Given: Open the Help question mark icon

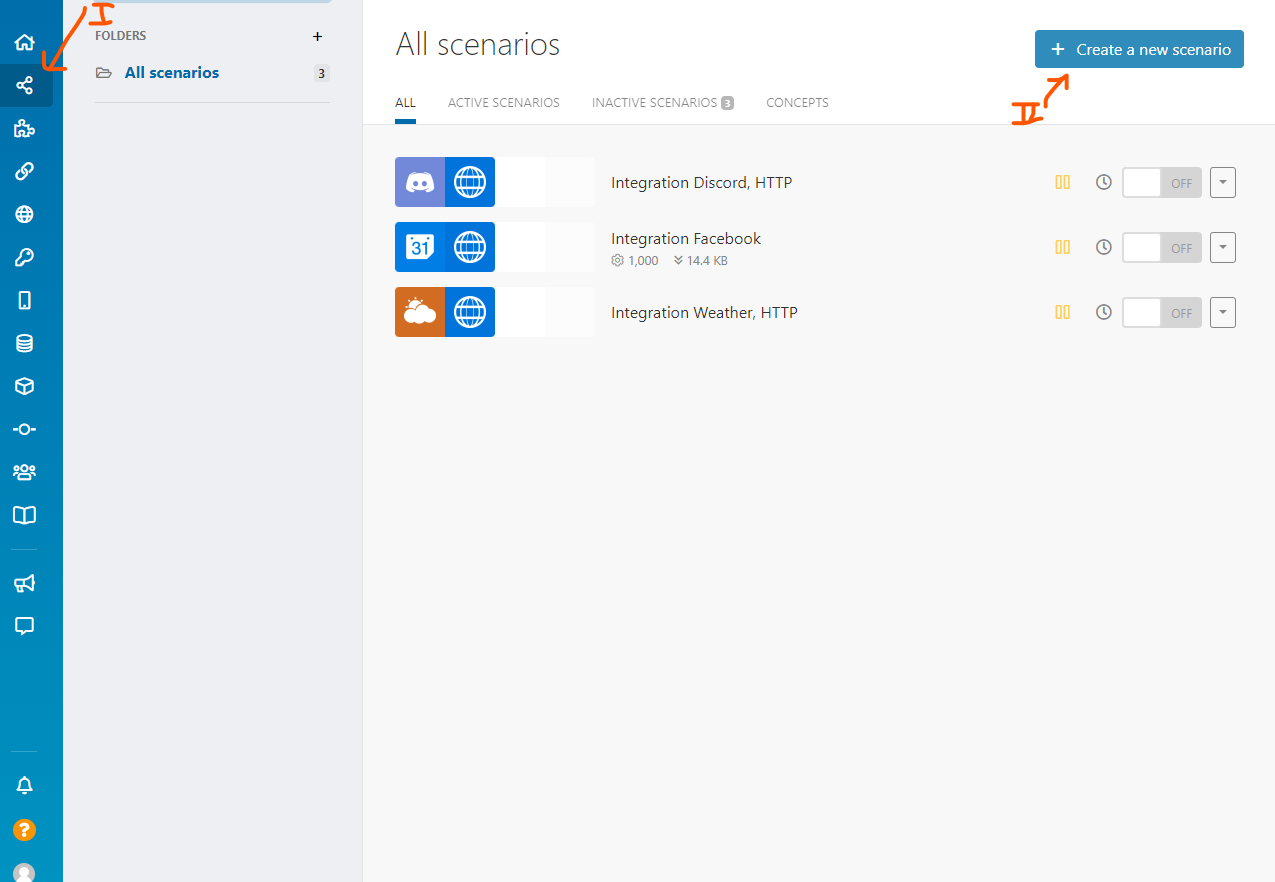Looking at the screenshot, I should (25, 830).
